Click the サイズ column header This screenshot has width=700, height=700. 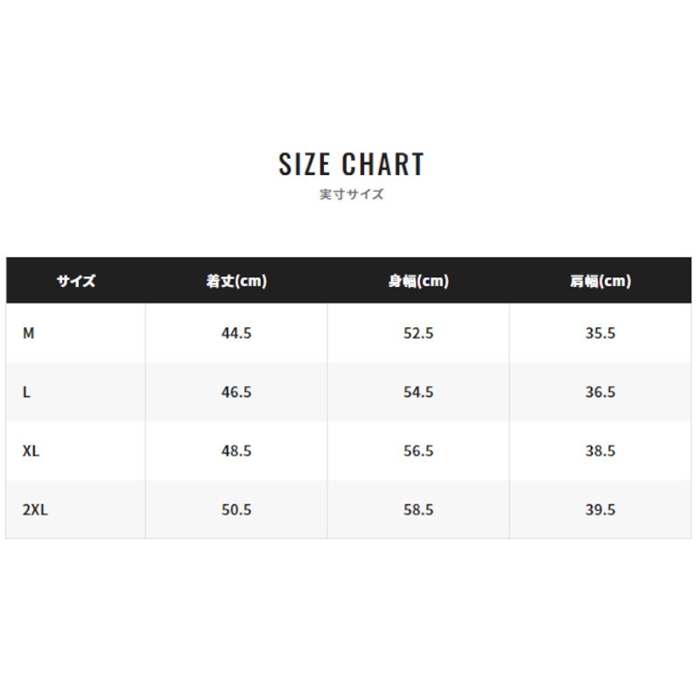76,281
